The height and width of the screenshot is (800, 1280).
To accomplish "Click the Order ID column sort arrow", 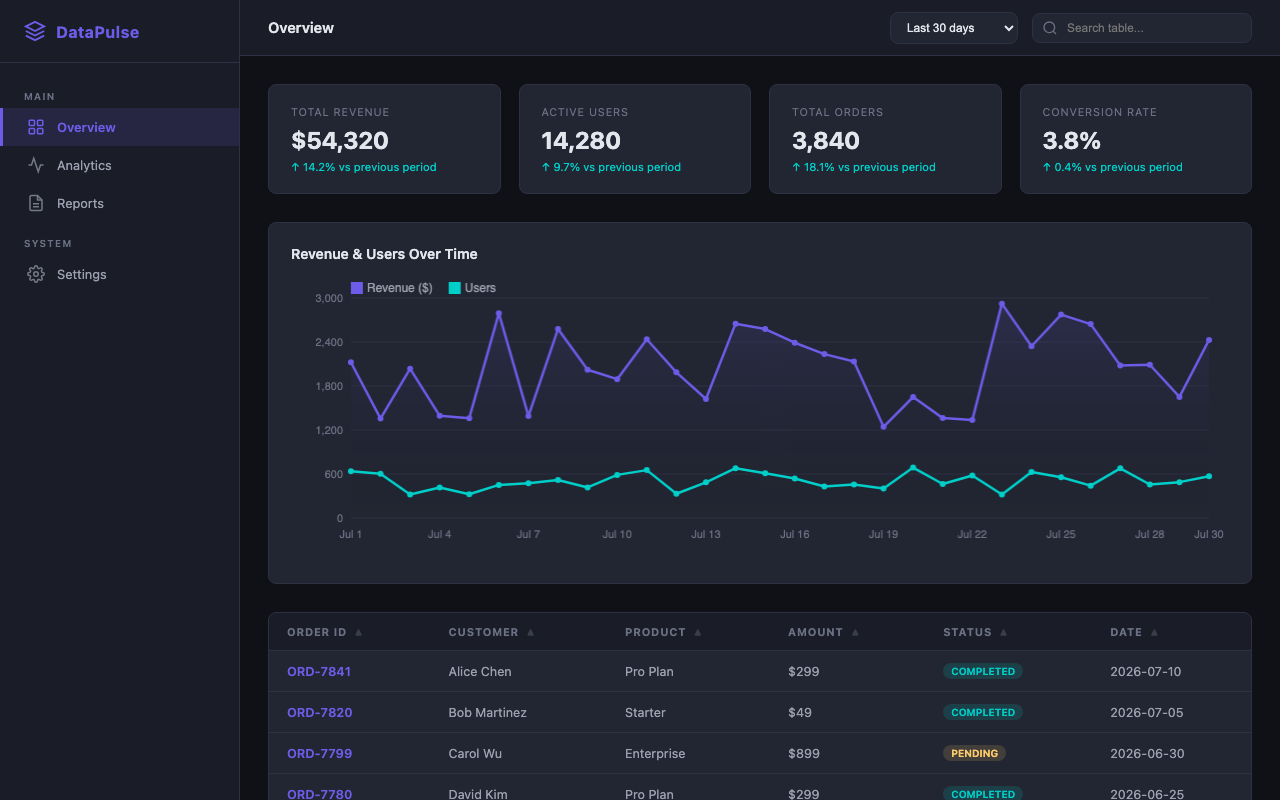I will [359, 632].
